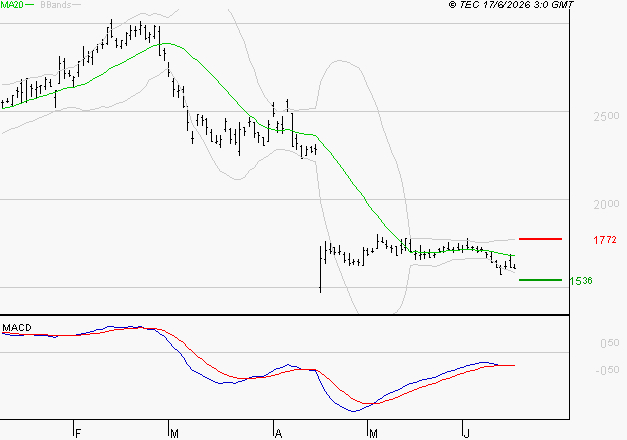Click the A month marker on time axis
This screenshot has width=627, height=440.
[x=279, y=434]
